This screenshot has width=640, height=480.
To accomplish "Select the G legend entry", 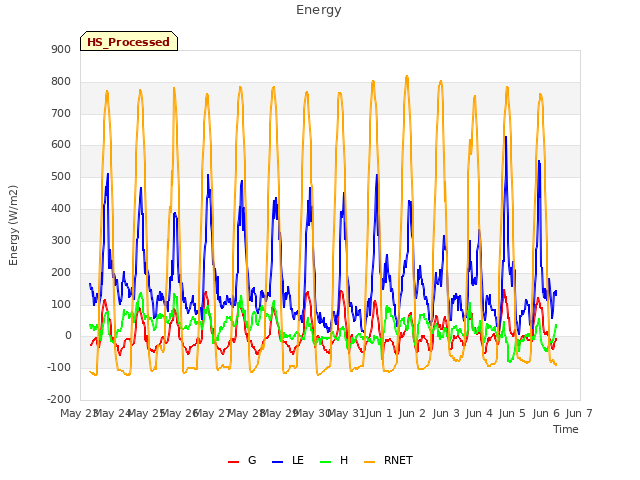I will point(242,460).
